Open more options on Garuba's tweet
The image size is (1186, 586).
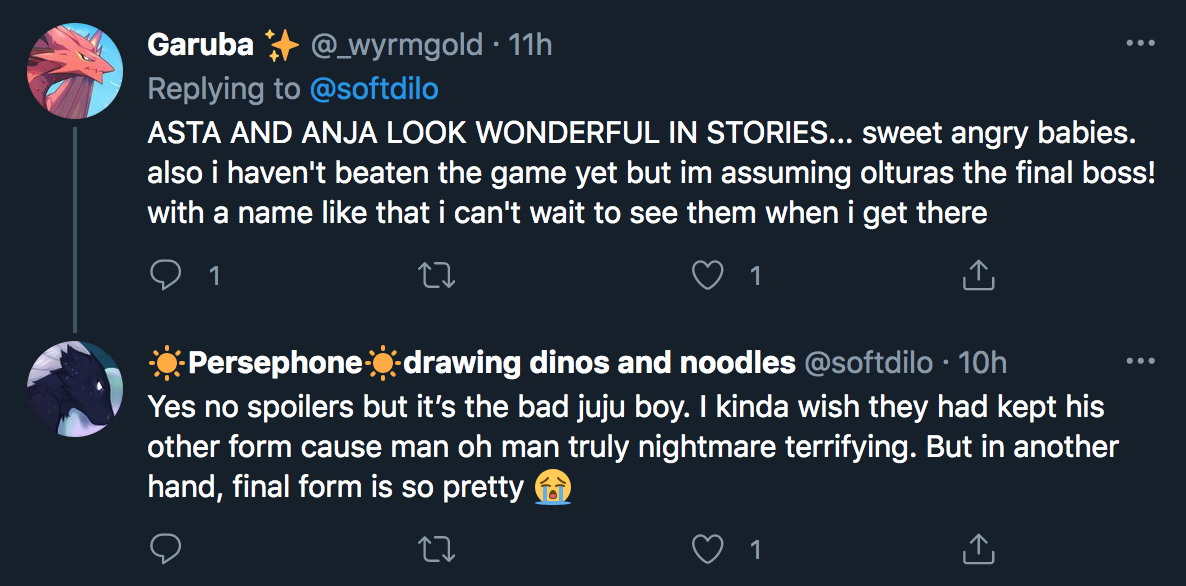(1141, 44)
